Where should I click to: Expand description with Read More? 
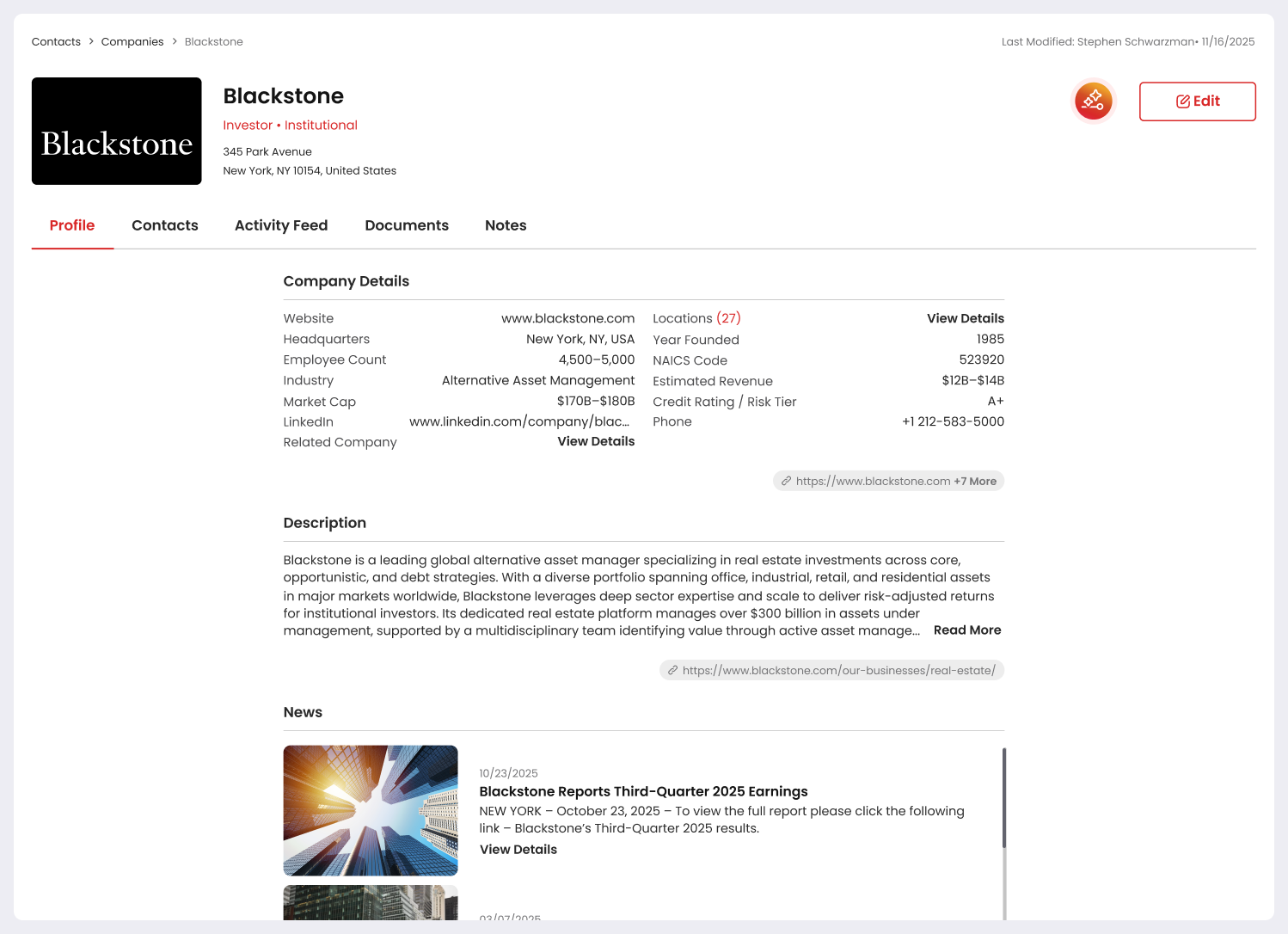pos(967,630)
